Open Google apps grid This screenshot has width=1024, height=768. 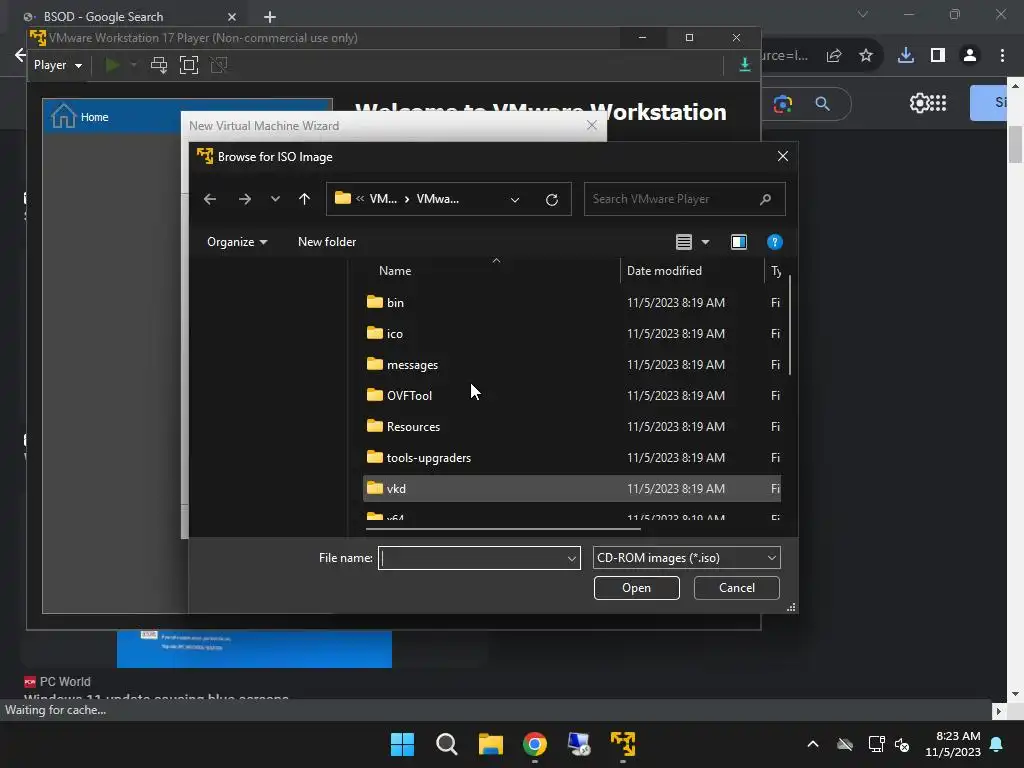938,103
